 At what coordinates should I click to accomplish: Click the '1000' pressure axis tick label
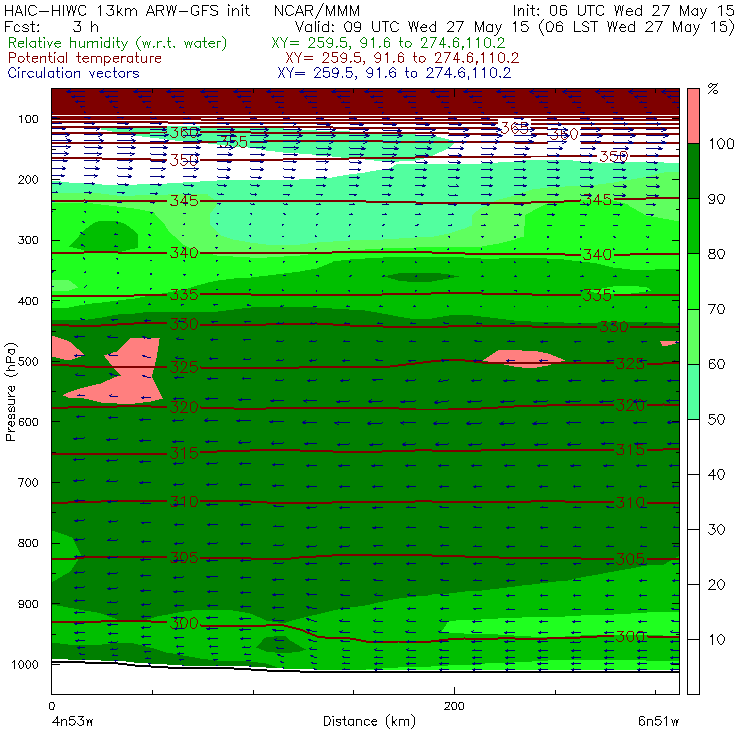(25, 664)
